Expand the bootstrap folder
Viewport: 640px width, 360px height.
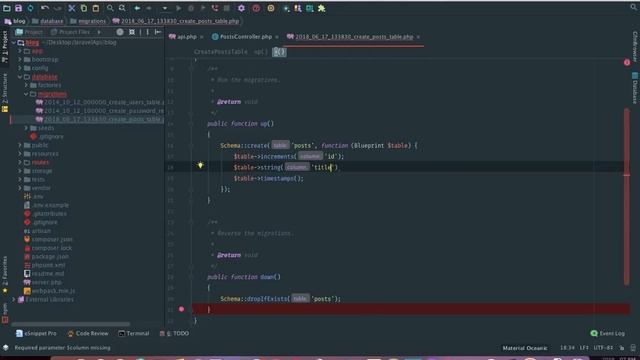[20, 60]
